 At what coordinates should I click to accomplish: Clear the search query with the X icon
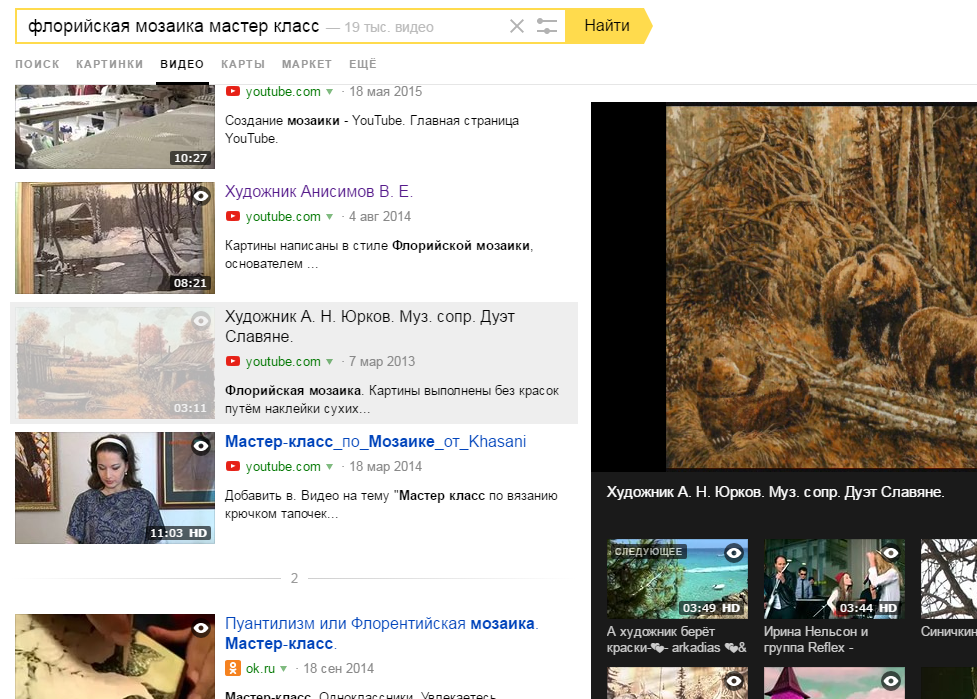click(516, 26)
